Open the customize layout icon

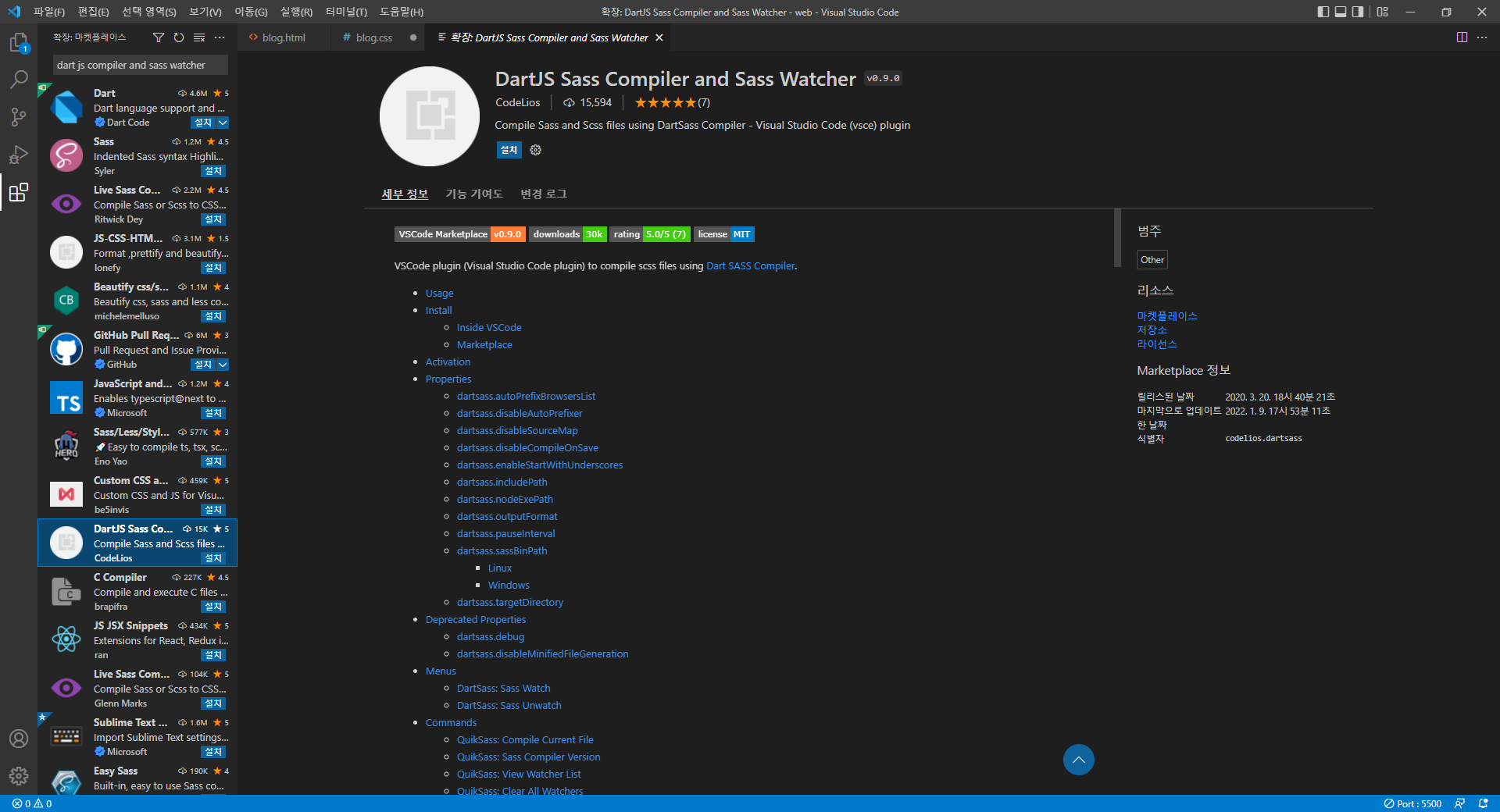[1383, 12]
